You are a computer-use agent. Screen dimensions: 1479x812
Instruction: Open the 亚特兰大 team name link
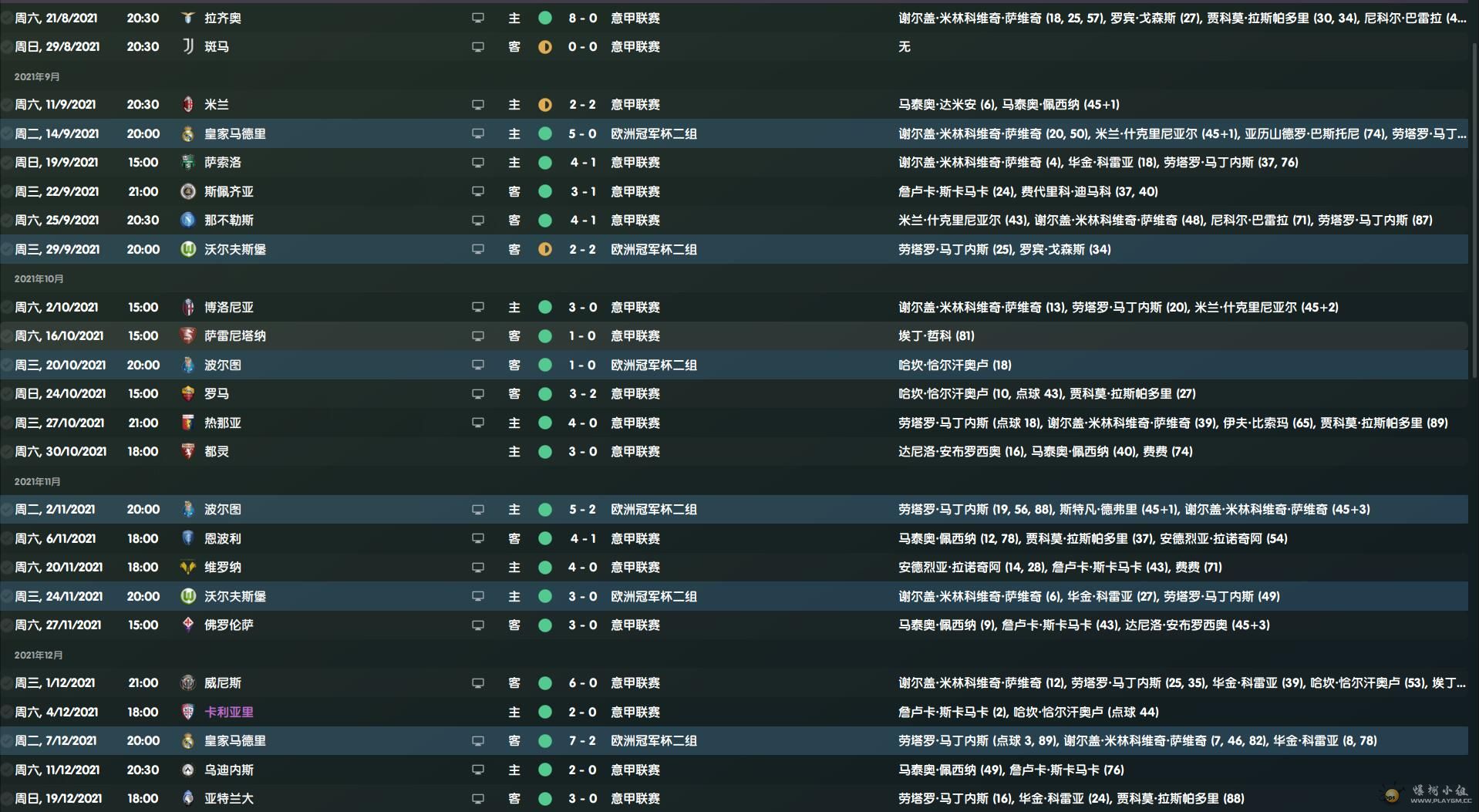pyautogui.click(x=229, y=799)
